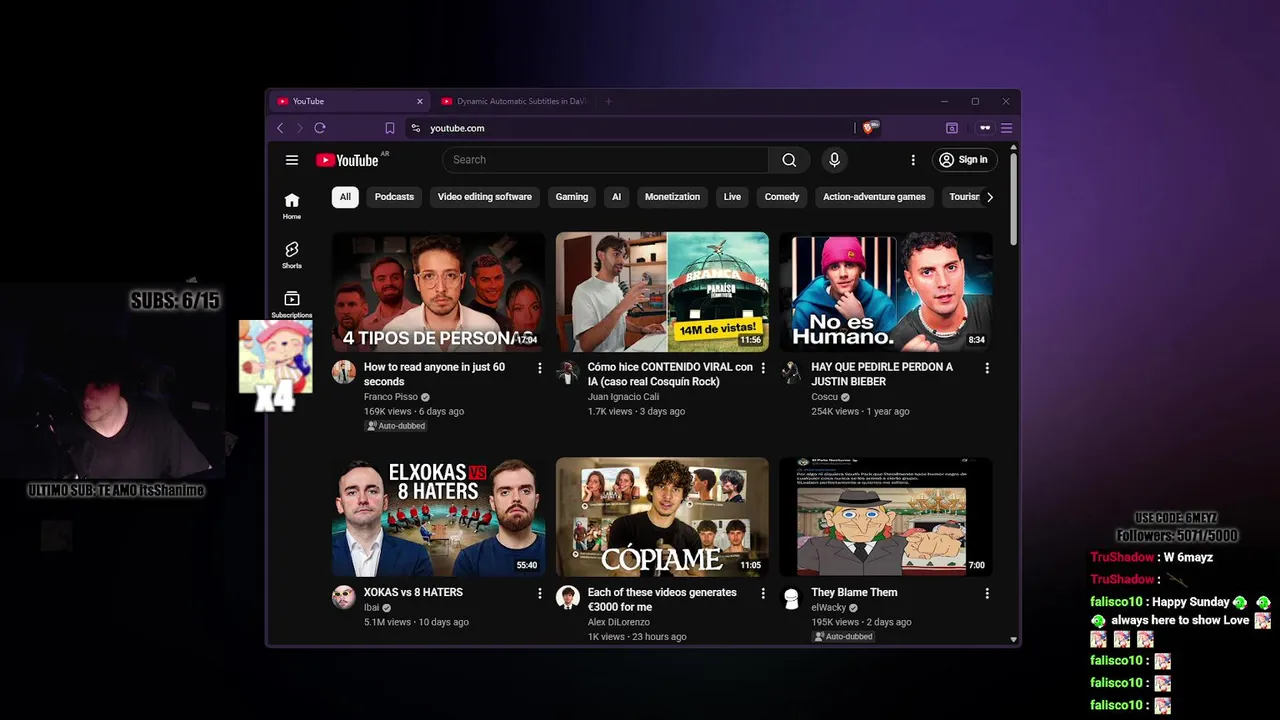Open Subscriptions in the sidebar
This screenshot has height=720, width=1280.
pyautogui.click(x=292, y=305)
